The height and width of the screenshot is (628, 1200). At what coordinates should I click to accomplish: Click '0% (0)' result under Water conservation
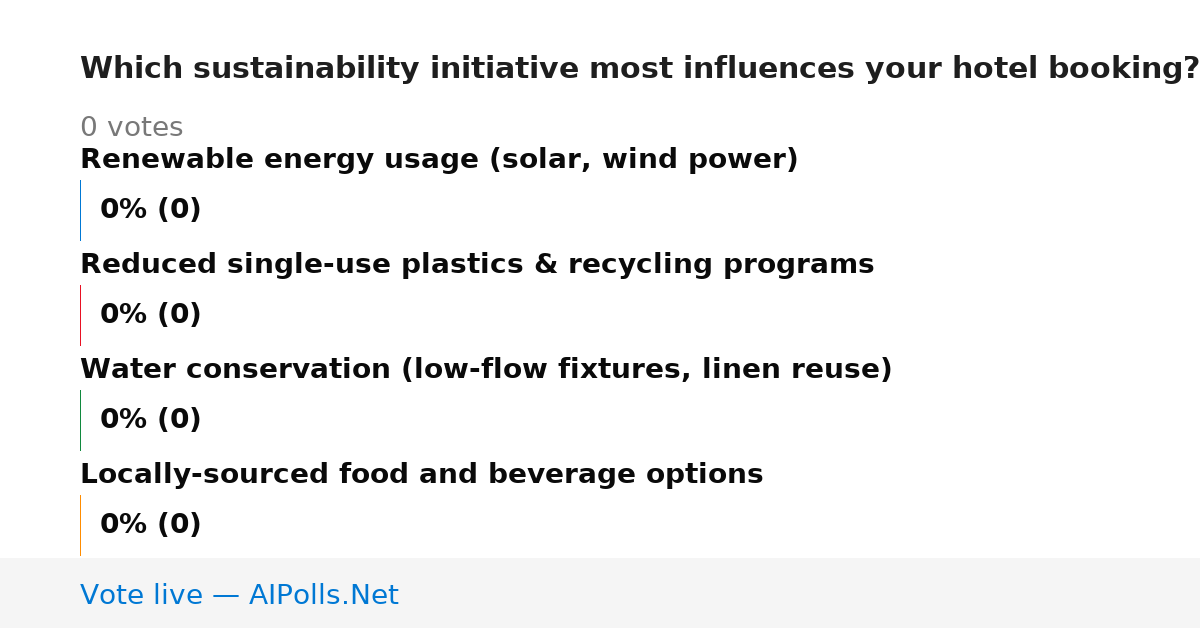[x=151, y=420]
